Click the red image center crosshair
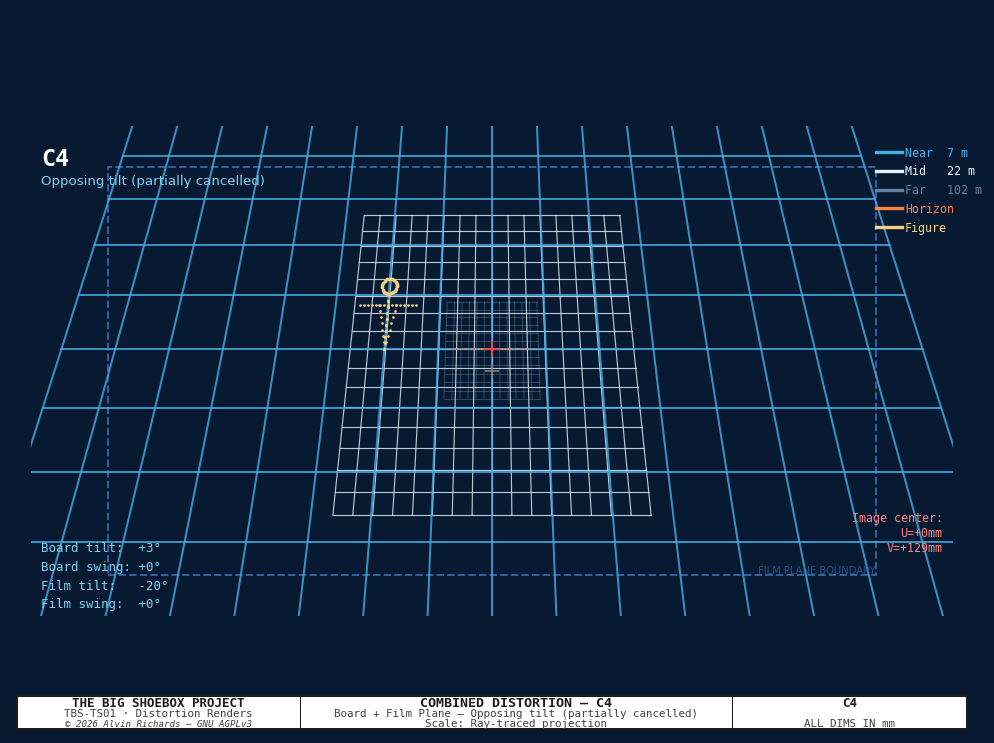Image resolution: width=994 pixels, height=743 pixels. coord(492,349)
